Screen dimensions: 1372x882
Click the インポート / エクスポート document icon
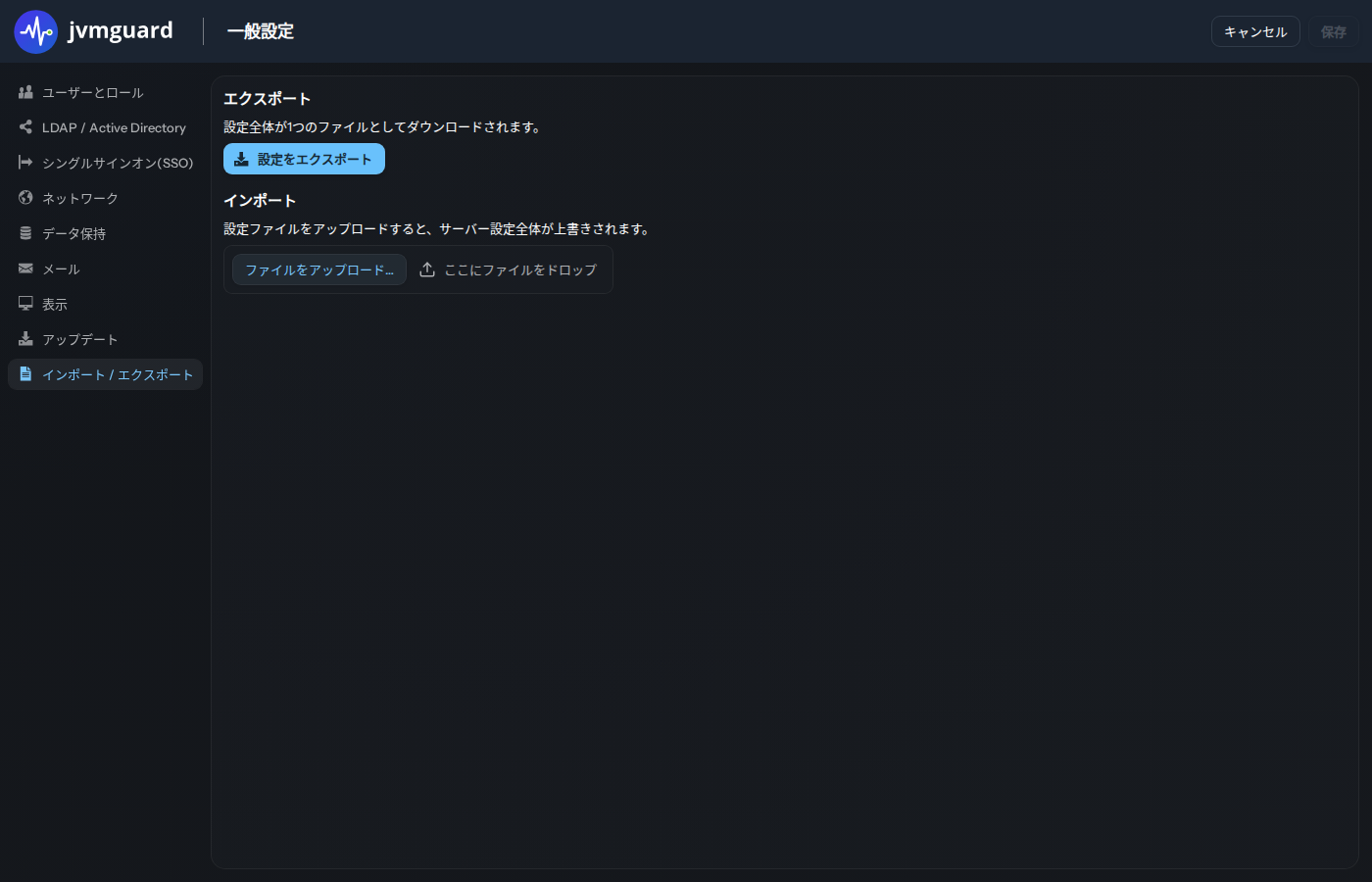(x=25, y=374)
